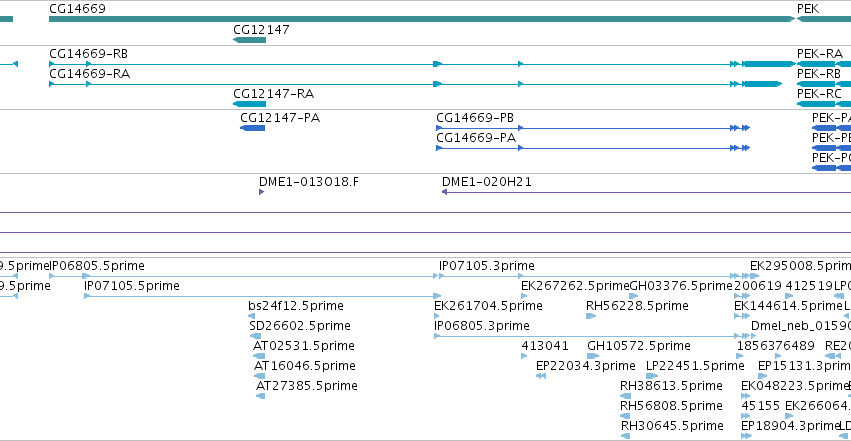Click the DME1-013O18.F feature arrow
The height and width of the screenshot is (441, 851).
262,192
